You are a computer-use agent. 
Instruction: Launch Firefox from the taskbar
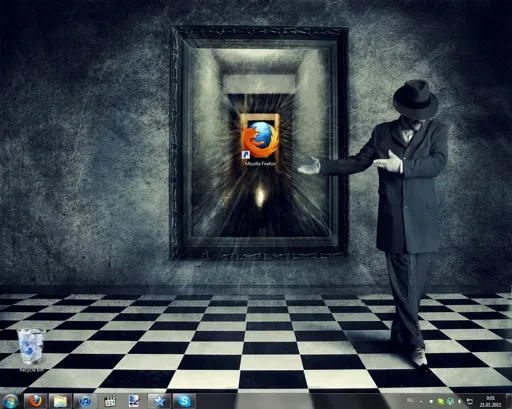(x=35, y=401)
